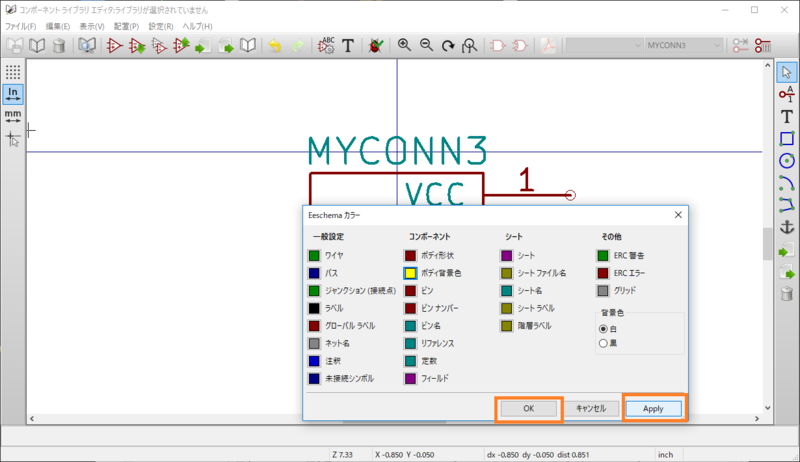
Task: Click OK in the Eeschema color dialog
Action: point(529,408)
